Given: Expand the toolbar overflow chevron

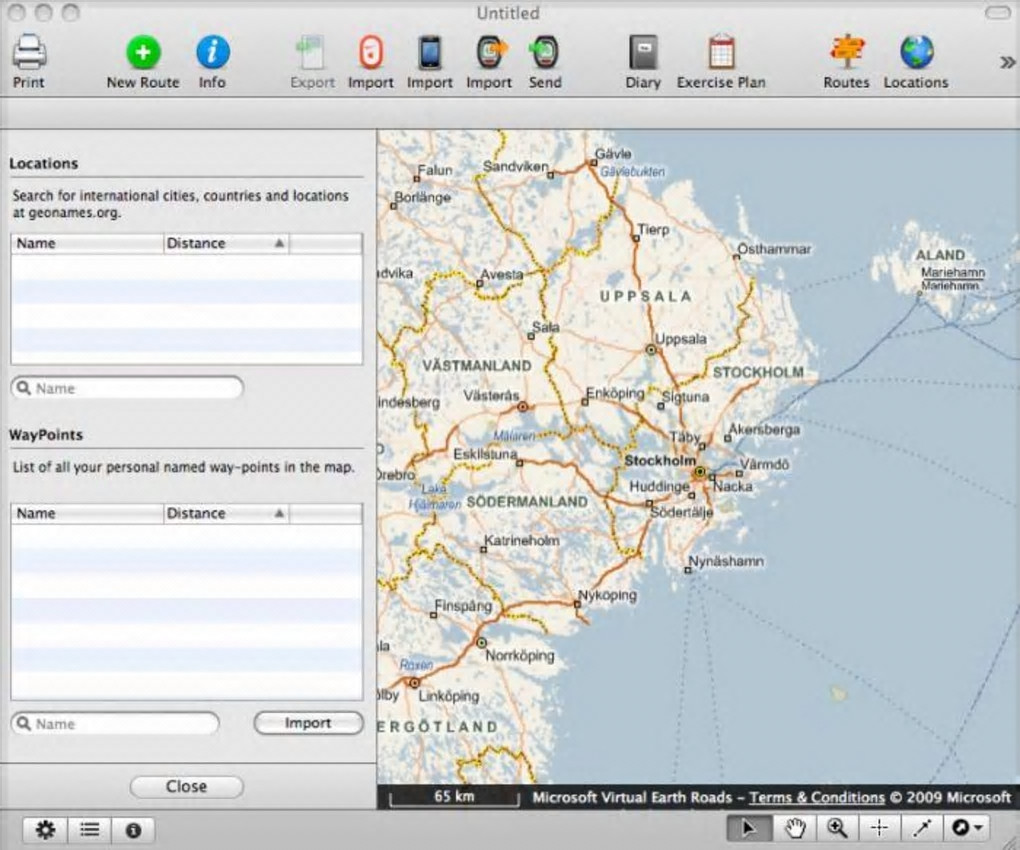Looking at the screenshot, I should [x=1007, y=62].
